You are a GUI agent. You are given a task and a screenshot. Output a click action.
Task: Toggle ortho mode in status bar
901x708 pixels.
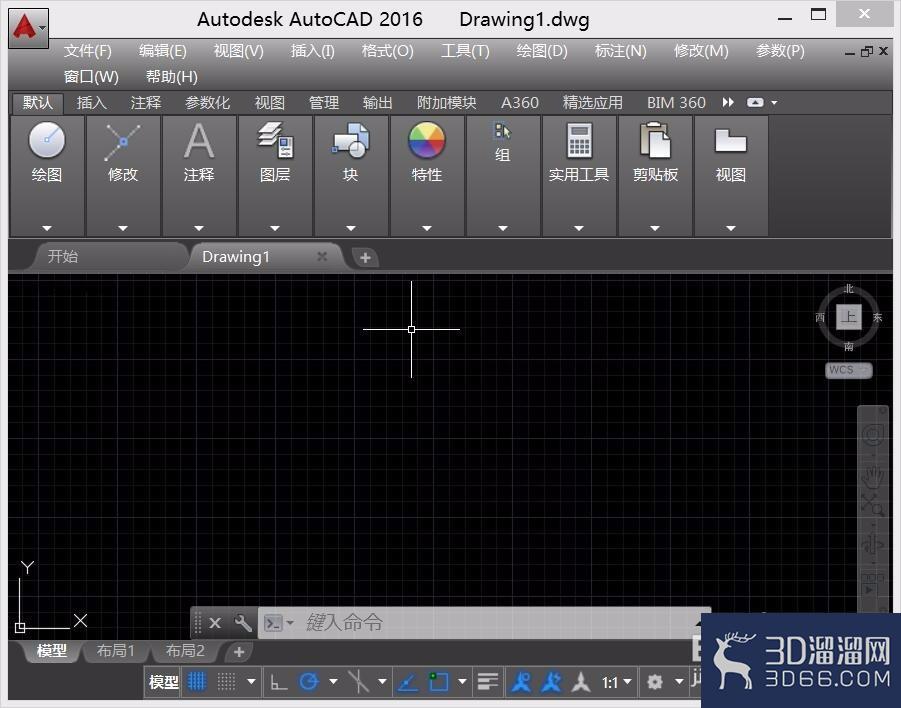coord(279,682)
